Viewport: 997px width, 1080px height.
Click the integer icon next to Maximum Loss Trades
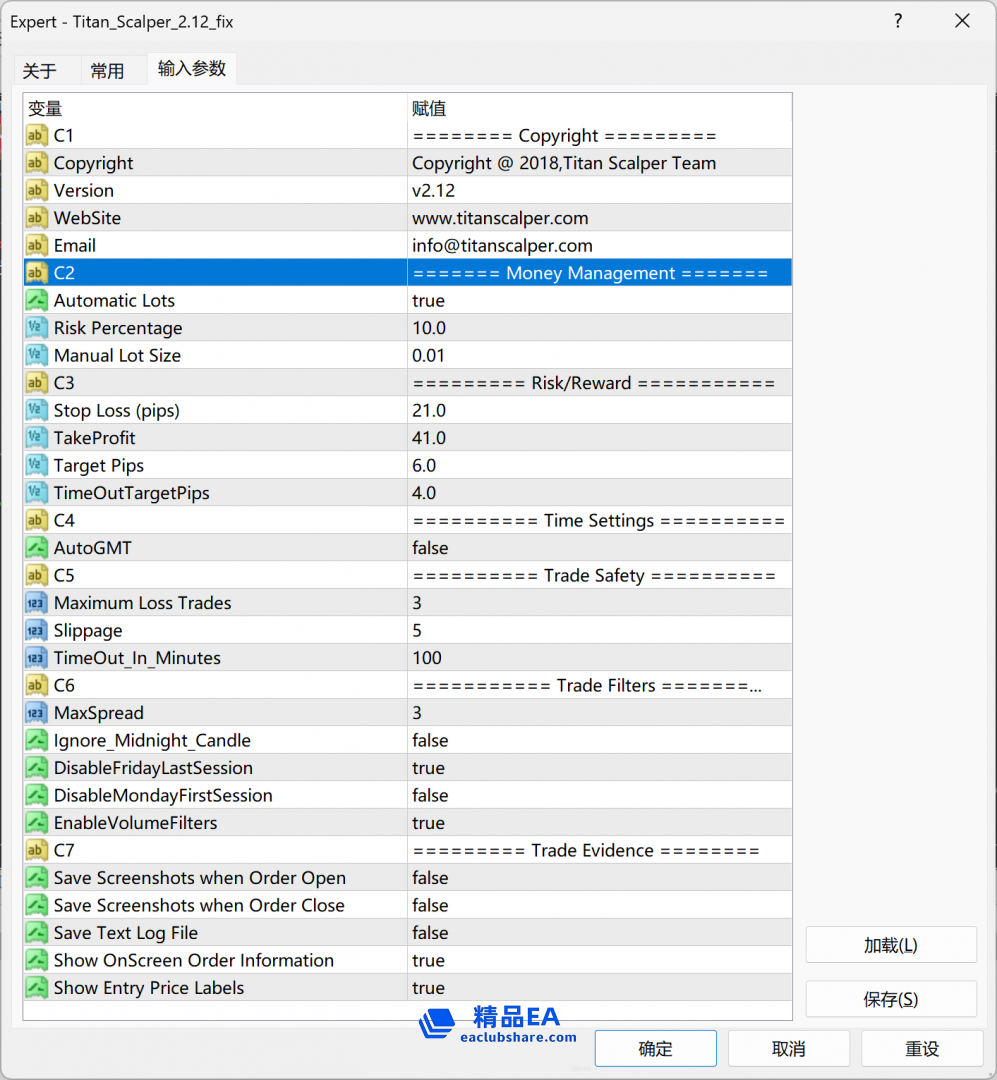(x=37, y=603)
